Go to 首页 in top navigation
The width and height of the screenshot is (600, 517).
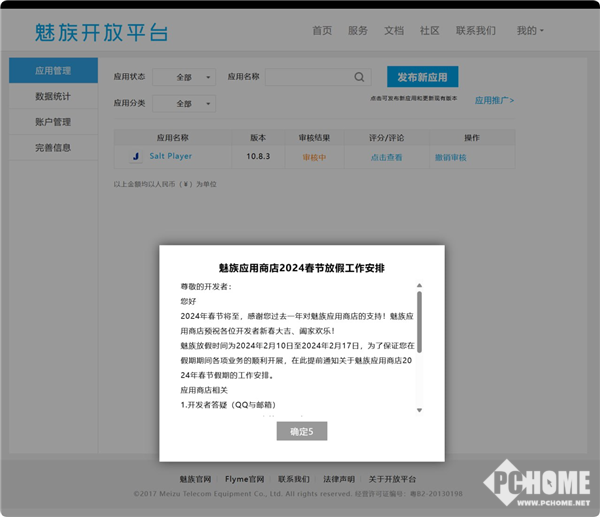tap(322, 31)
